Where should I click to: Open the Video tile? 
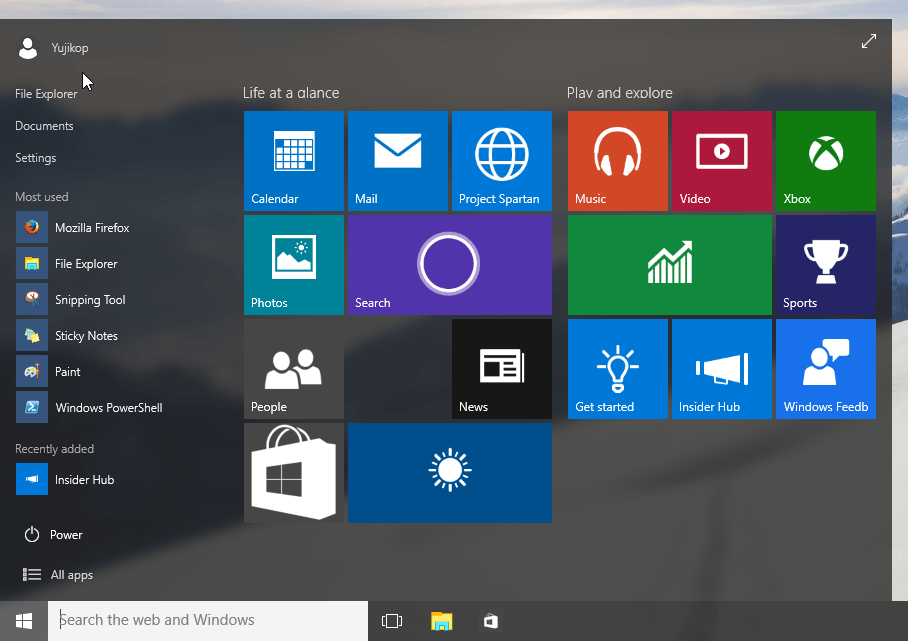point(722,161)
